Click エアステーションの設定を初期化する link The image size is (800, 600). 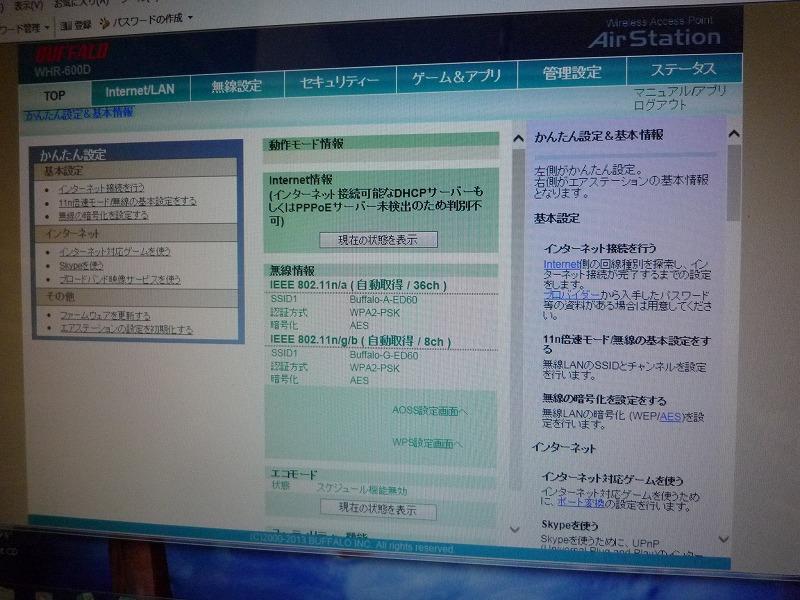[x=127, y=330]
